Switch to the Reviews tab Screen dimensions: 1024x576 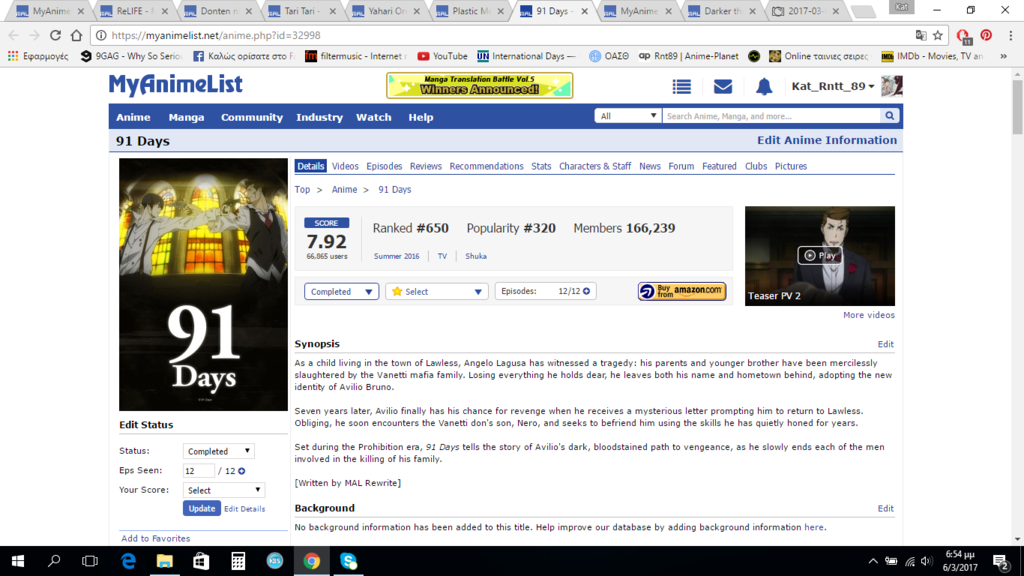coord(425,166)
